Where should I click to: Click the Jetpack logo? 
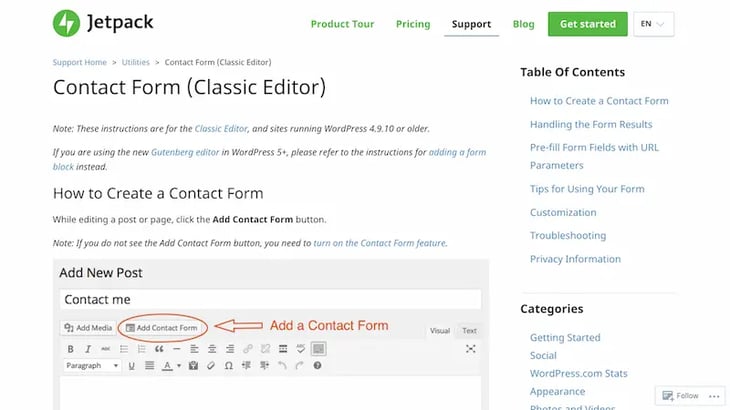click(103, 22)
